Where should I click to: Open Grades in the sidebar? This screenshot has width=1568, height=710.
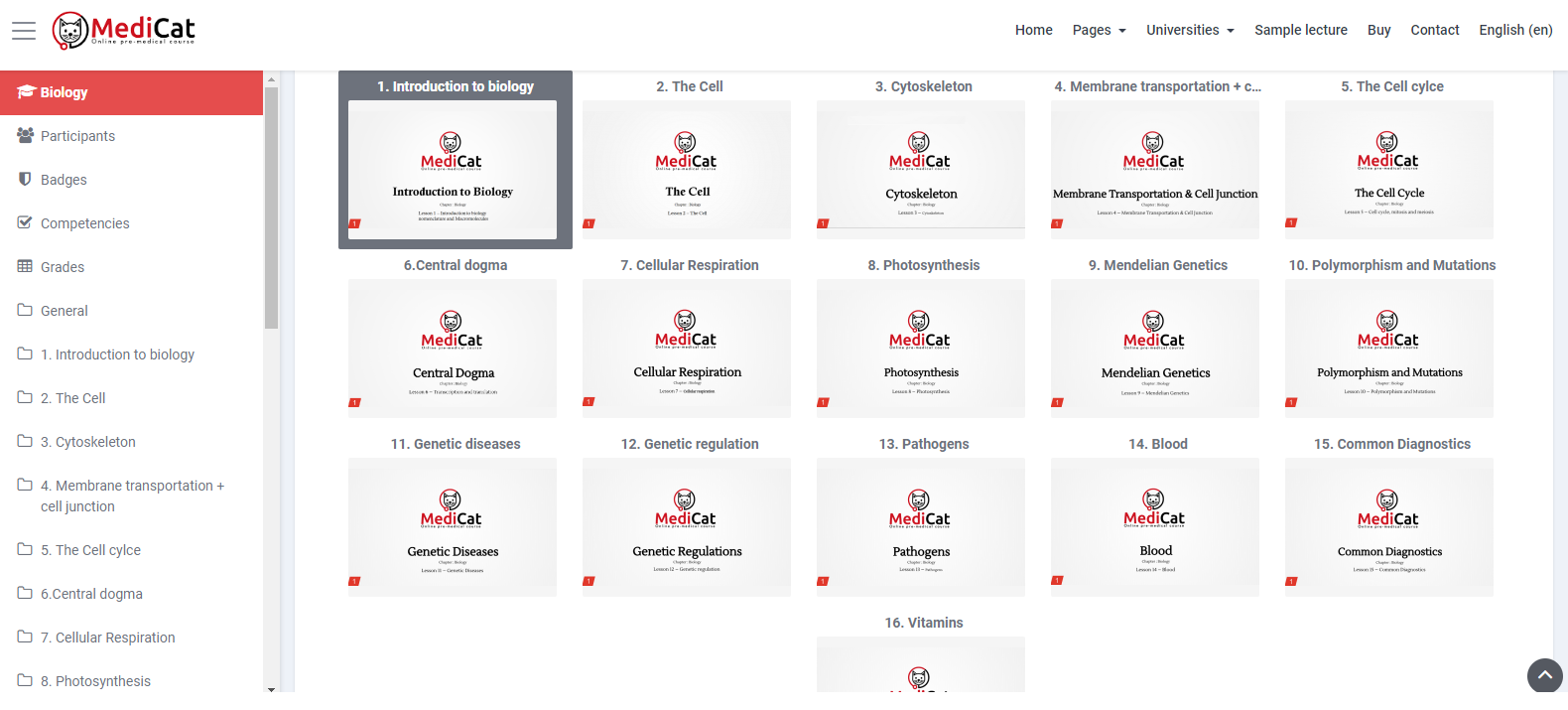click(x=131, y=267)
